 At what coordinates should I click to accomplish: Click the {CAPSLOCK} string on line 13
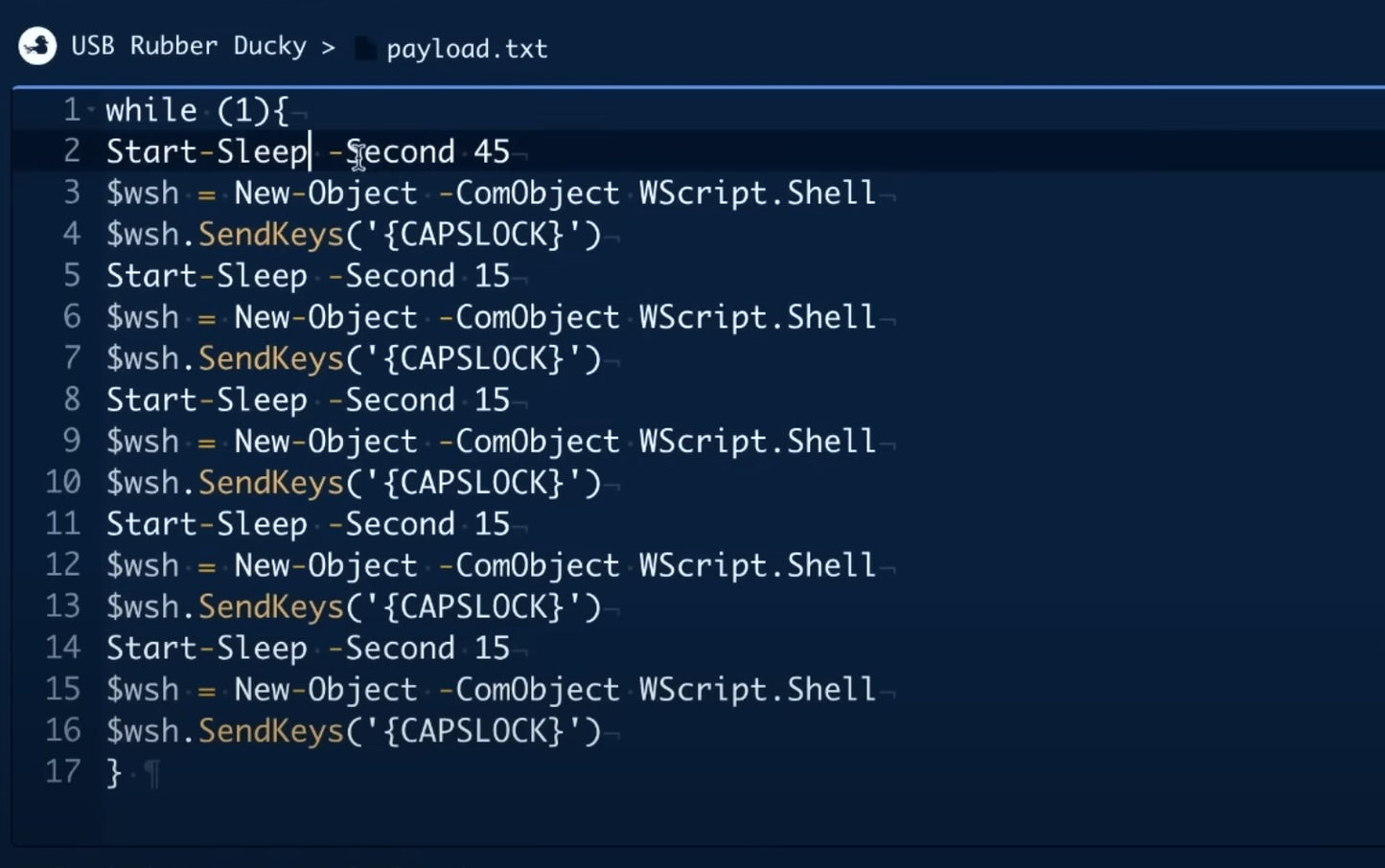tap(473, 606)
